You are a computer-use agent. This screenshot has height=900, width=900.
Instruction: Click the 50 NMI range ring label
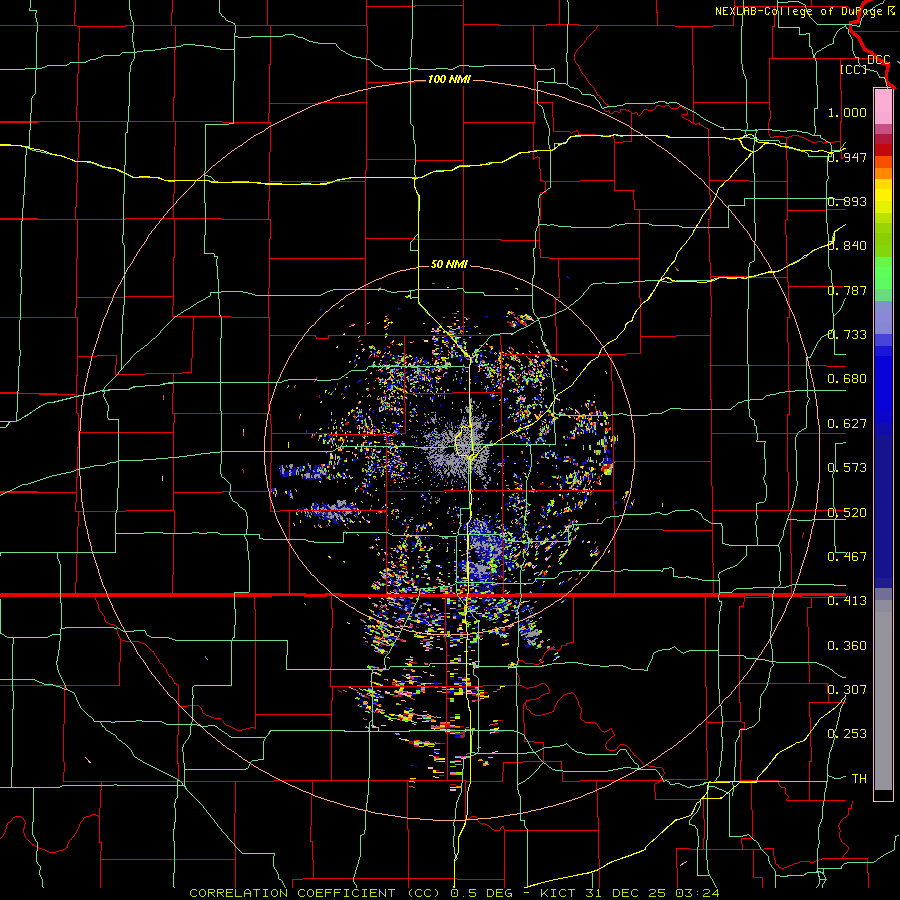coord(449,265)
